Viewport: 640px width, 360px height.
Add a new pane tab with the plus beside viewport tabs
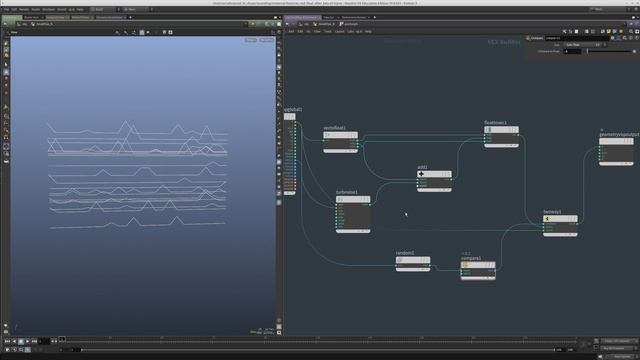(130, 17)
